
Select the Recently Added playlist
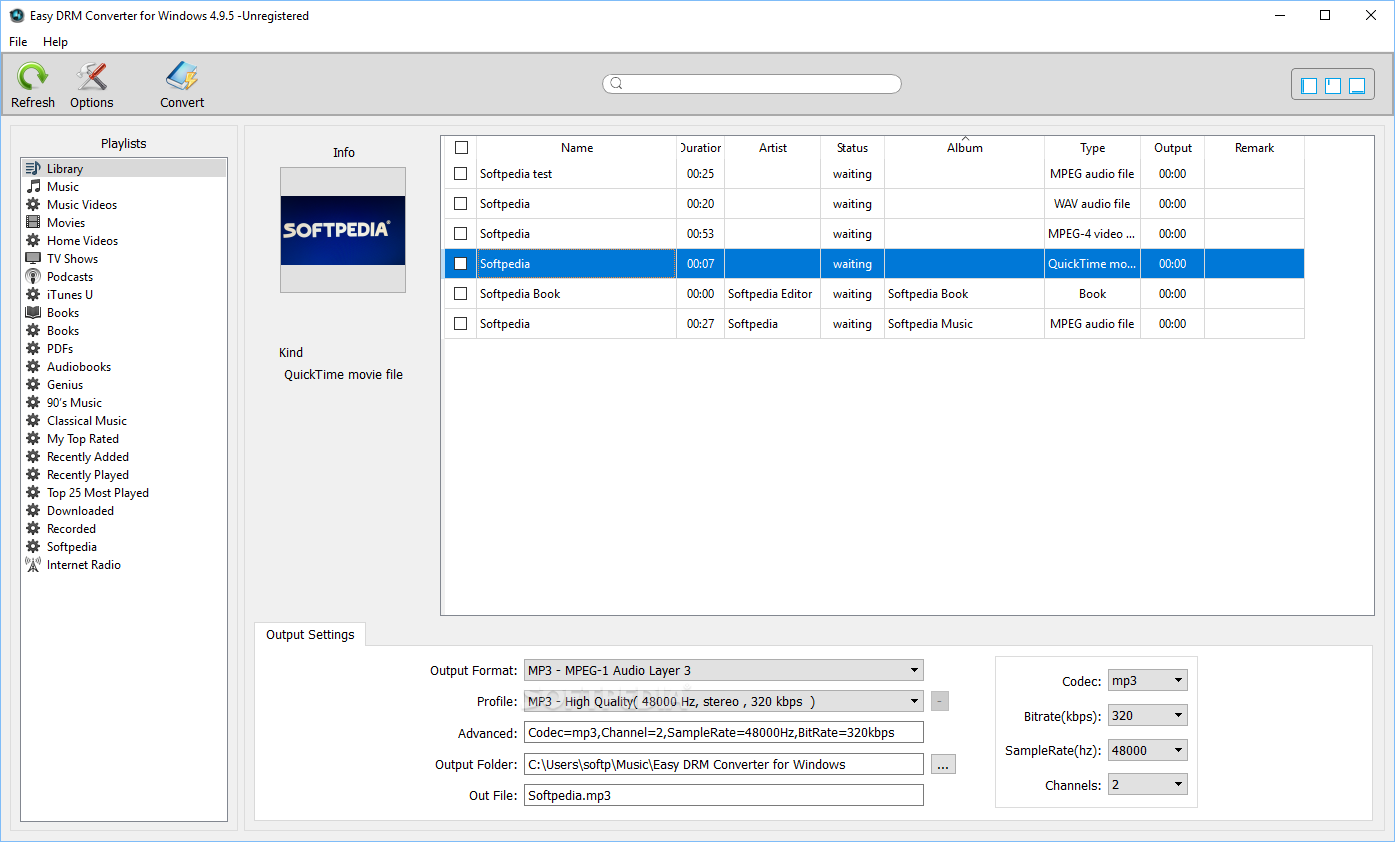pos(88,457)
